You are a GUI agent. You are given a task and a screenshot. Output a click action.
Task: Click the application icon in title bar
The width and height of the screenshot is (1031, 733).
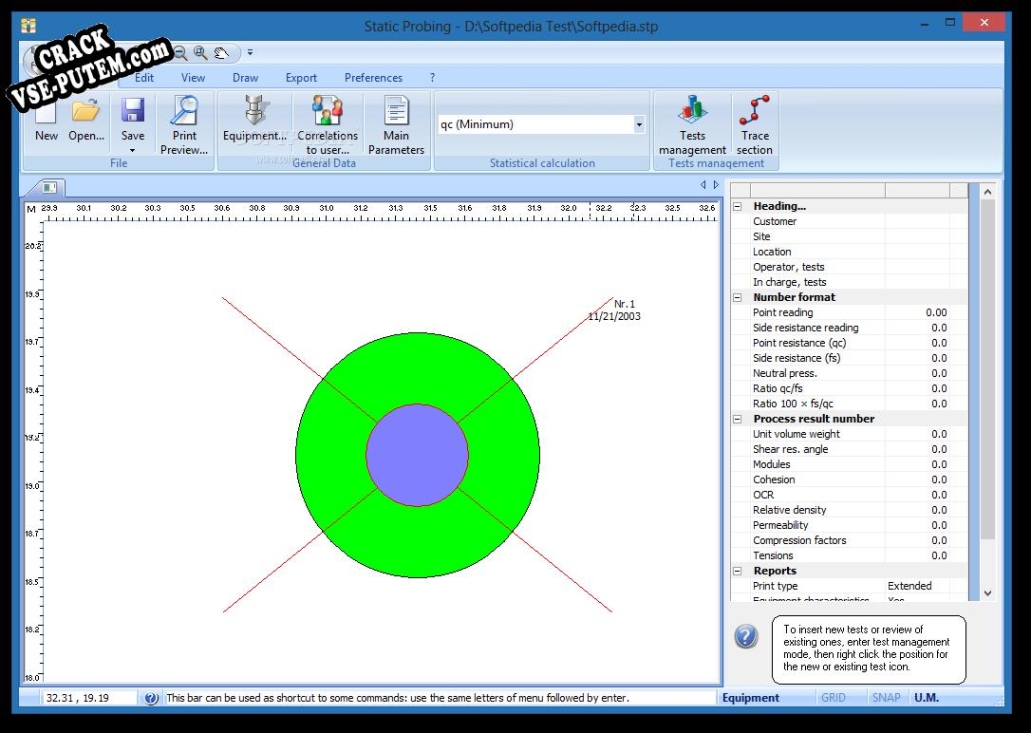pos(28,26)
